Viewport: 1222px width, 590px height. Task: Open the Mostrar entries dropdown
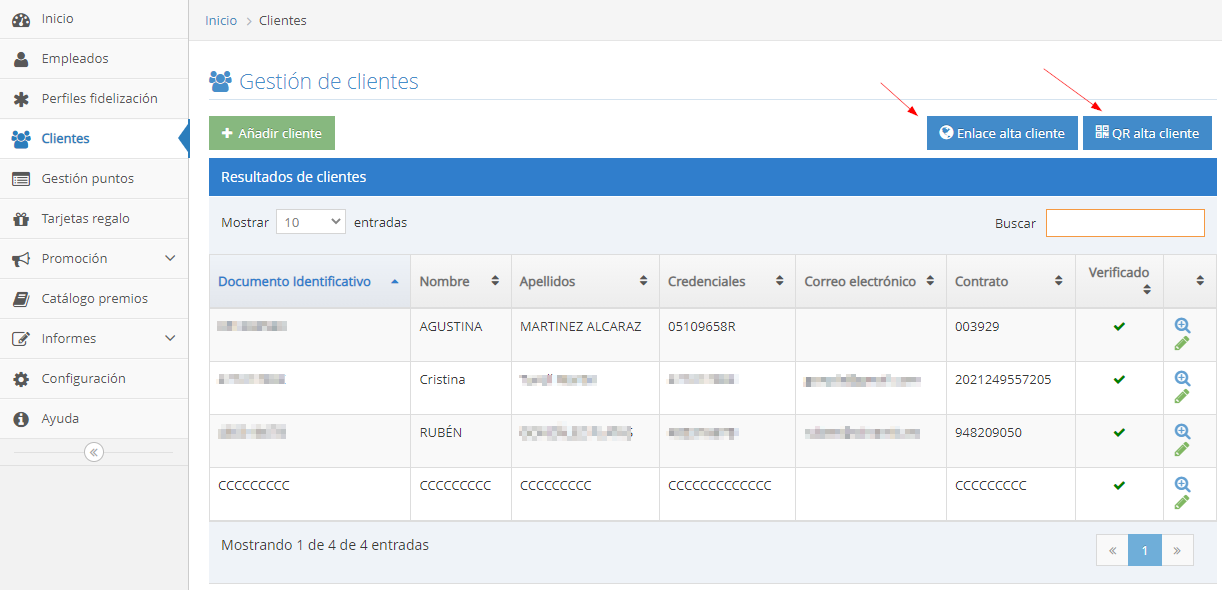pos(310,222)
